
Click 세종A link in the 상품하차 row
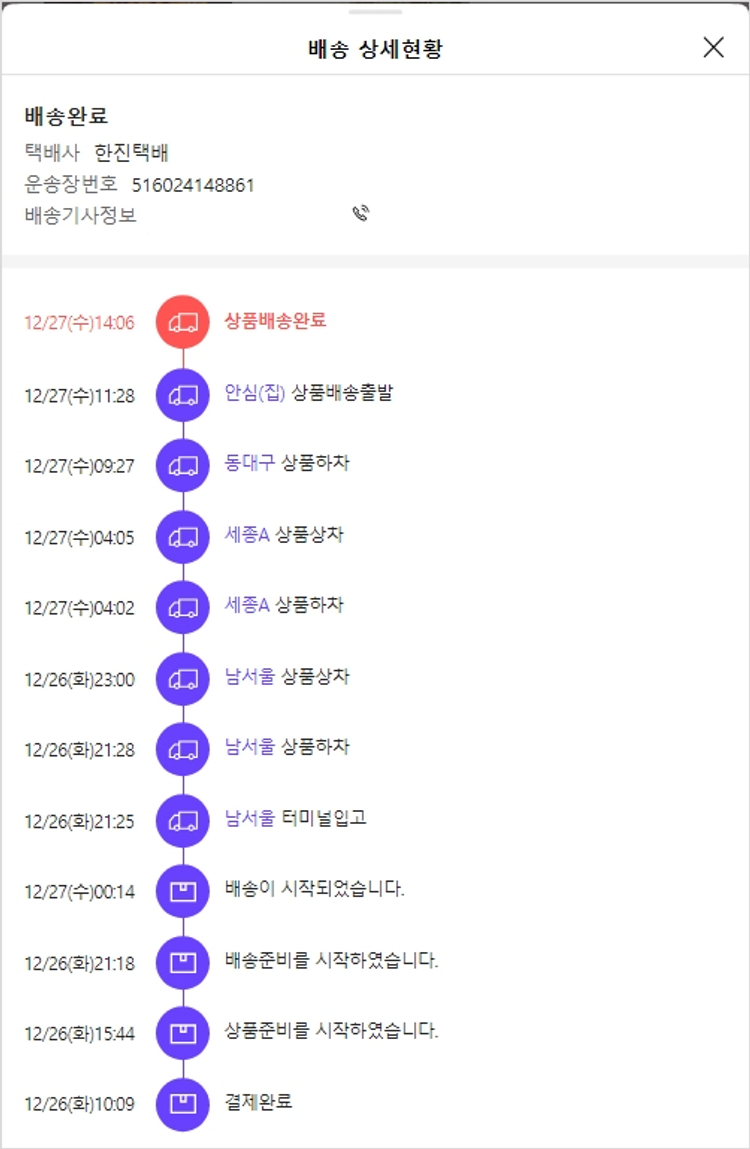pyautogui.click(x=247, y=605)
